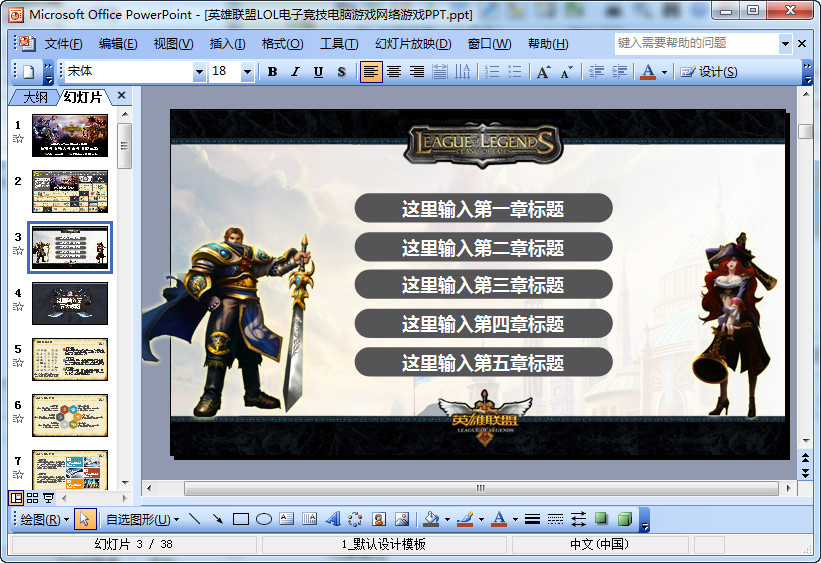821x563 pixels.
Task: Apply the line color brush
Action: point(465,519)
